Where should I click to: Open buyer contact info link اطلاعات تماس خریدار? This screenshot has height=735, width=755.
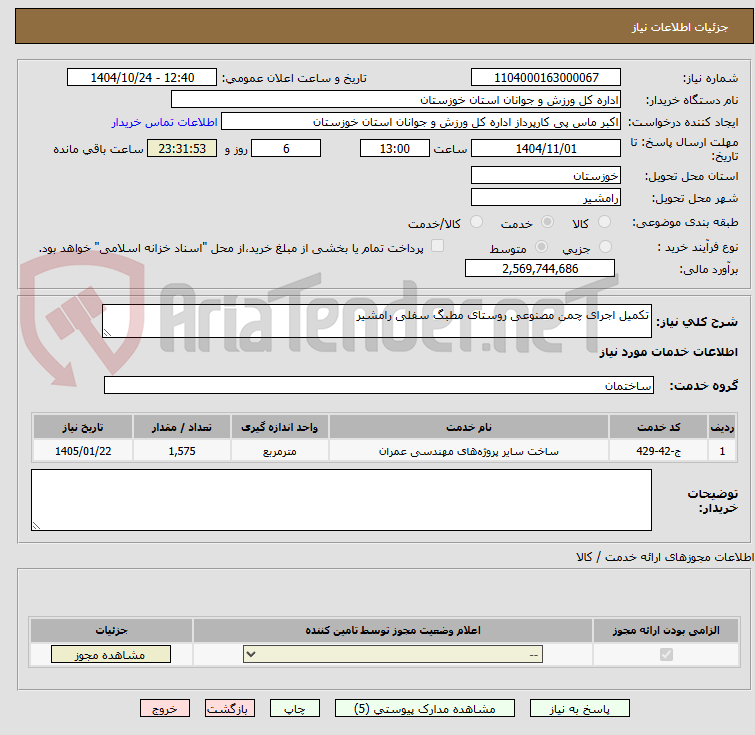pos(165,122)
